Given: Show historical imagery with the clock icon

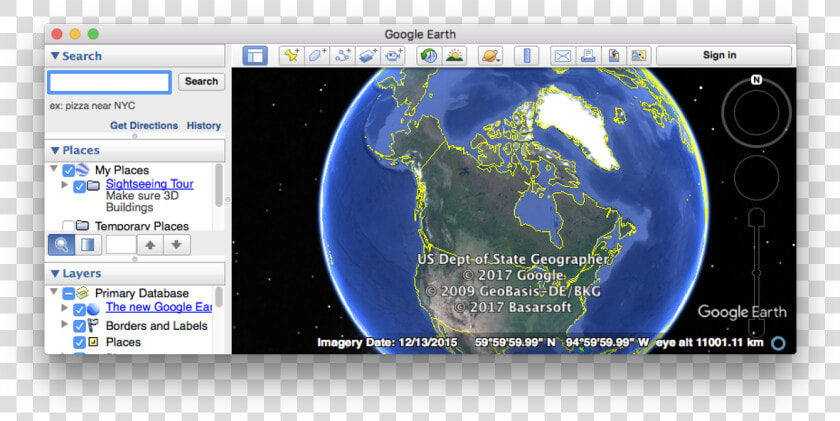Looking at the screenshot, I should (429, 55).
